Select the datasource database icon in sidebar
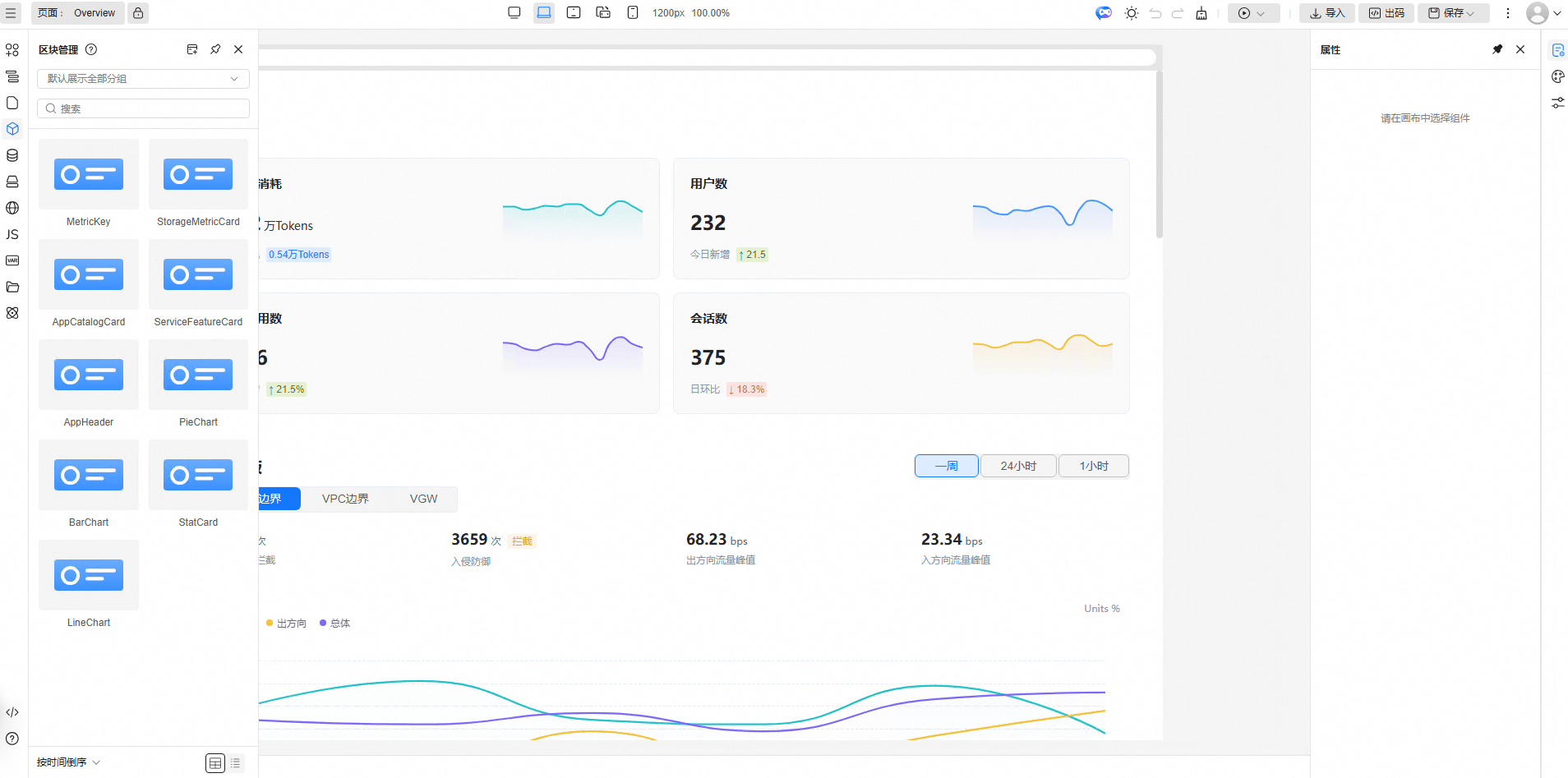 (x=12, y=155)
